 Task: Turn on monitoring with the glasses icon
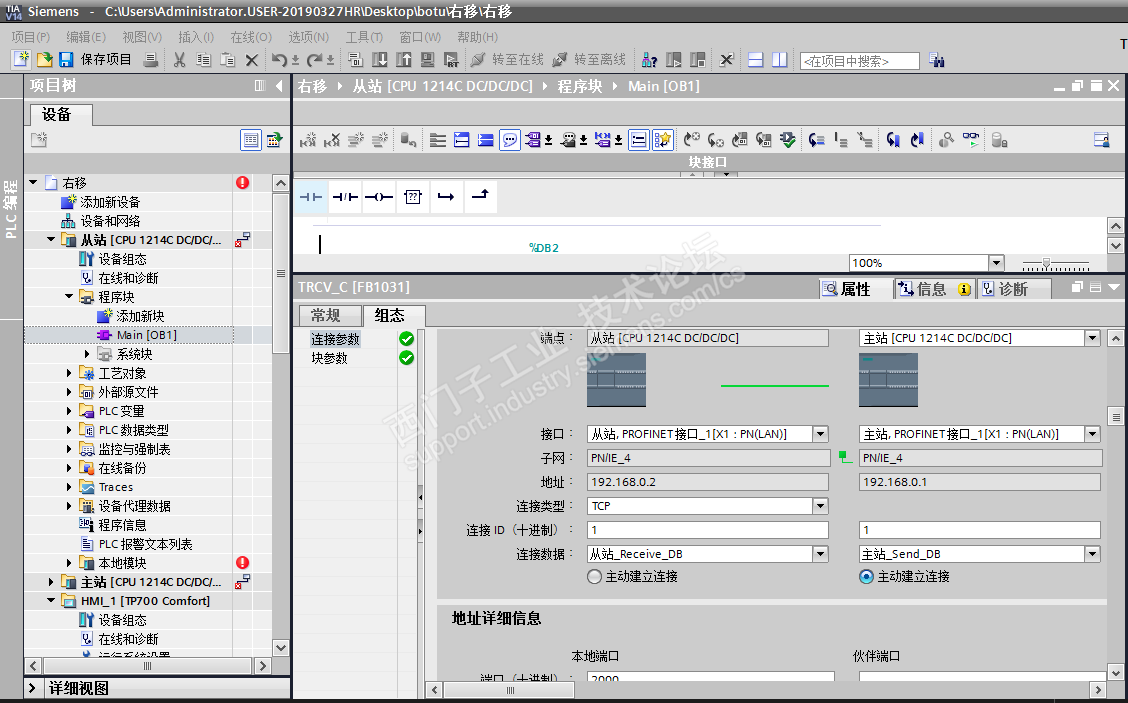pyautogui.click(x=971, y=140)
